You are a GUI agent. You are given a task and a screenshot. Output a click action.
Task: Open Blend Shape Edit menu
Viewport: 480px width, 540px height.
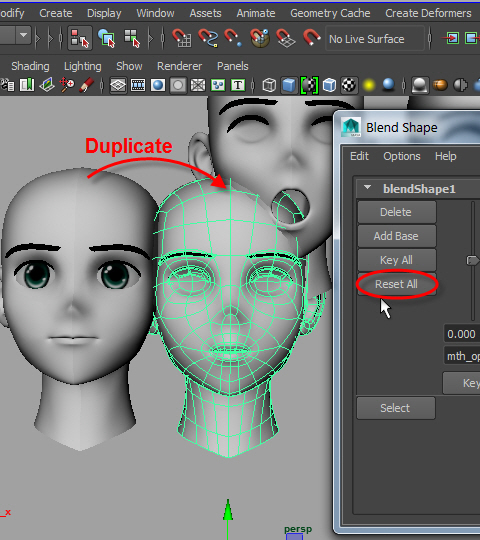[359, 156]
